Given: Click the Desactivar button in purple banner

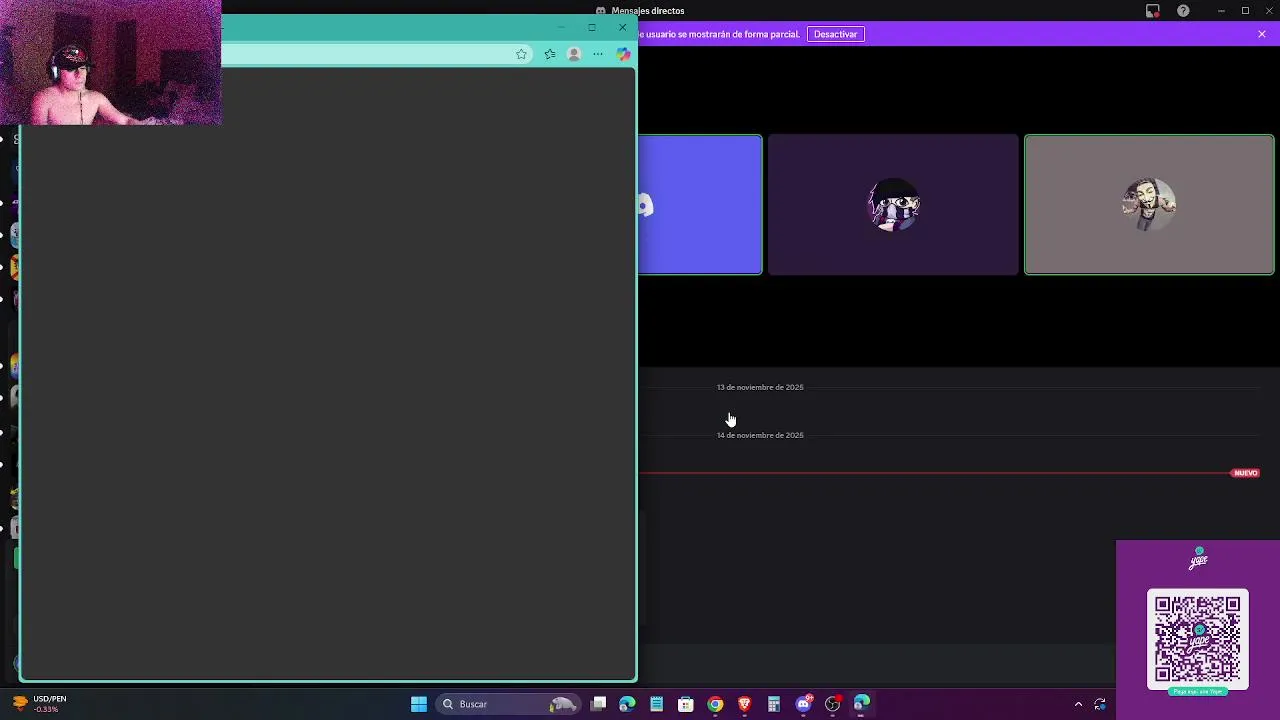Looking at the screenshot, I should point(835,34).
